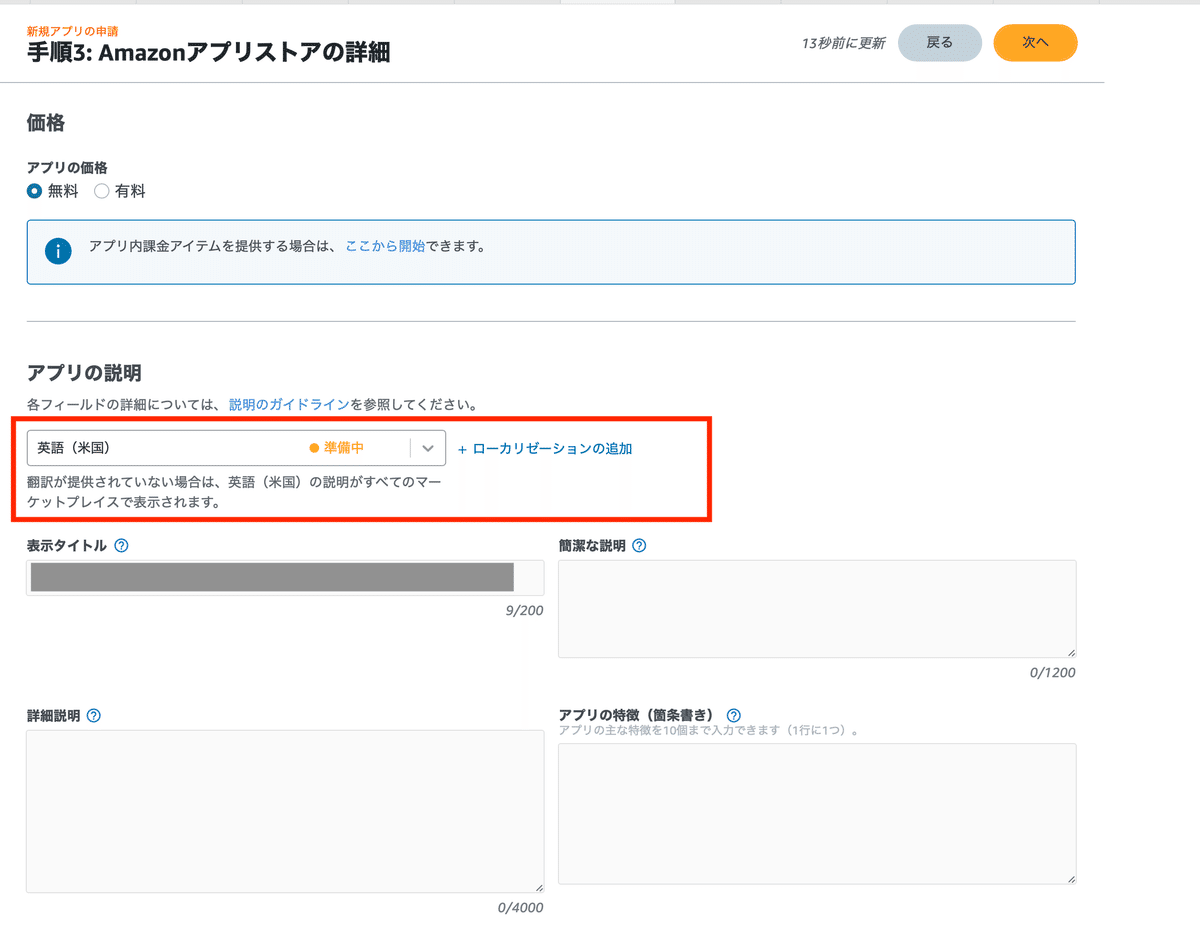Viewport: 1200px width, 937px height.
Task: Click ローカリゼーションの追加 link
Action: [545, 449]
